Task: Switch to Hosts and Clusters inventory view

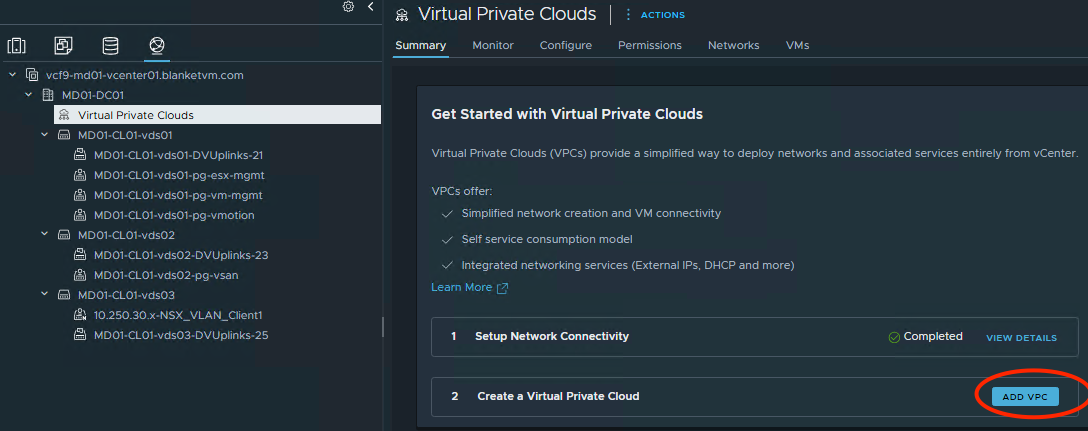Action: click(x=17, y=46)
